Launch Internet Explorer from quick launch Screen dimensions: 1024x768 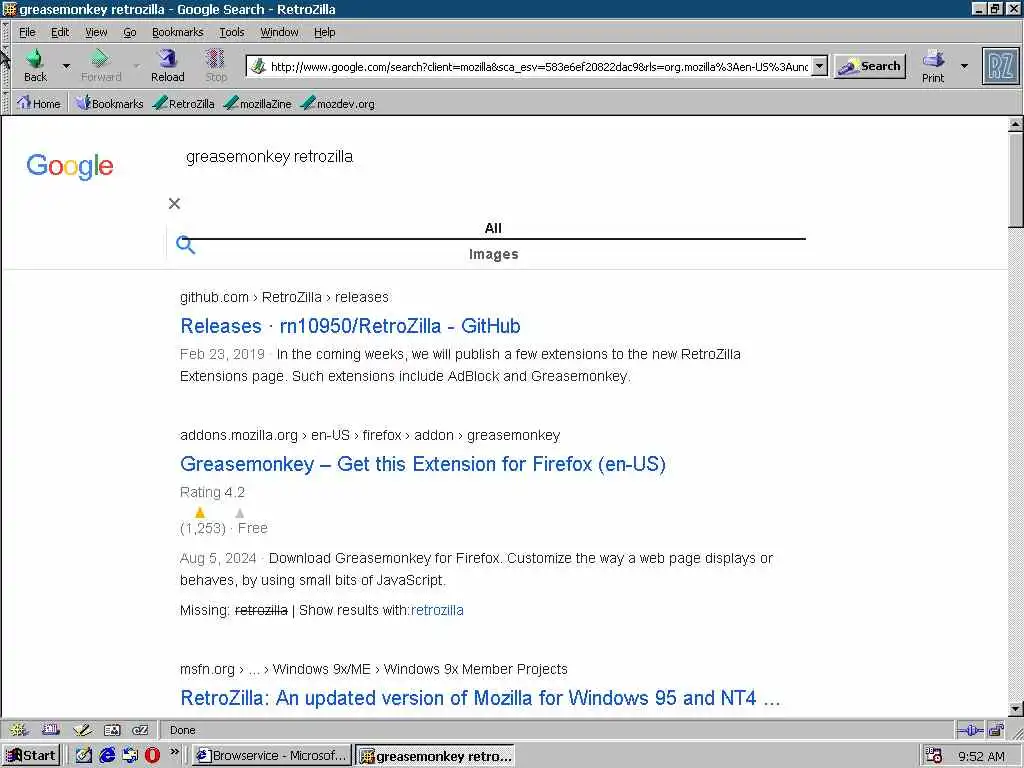[107, 756]
